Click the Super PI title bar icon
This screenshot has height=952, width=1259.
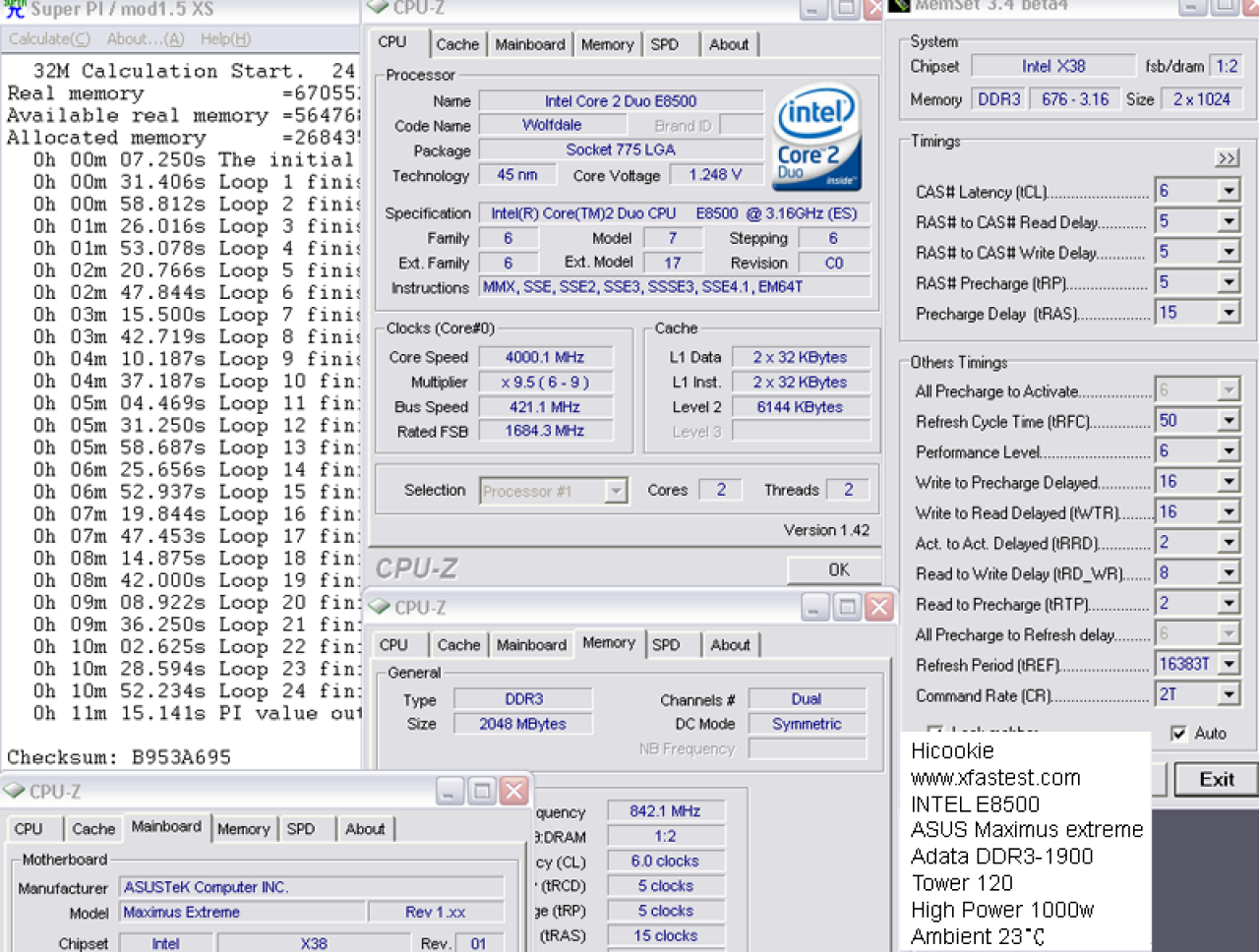click(14, 9)
